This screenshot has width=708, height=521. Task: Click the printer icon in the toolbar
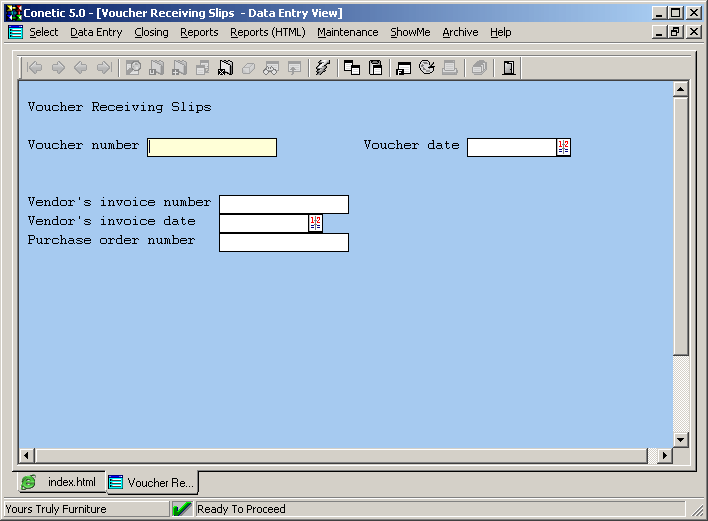click(x=450, y=68)
